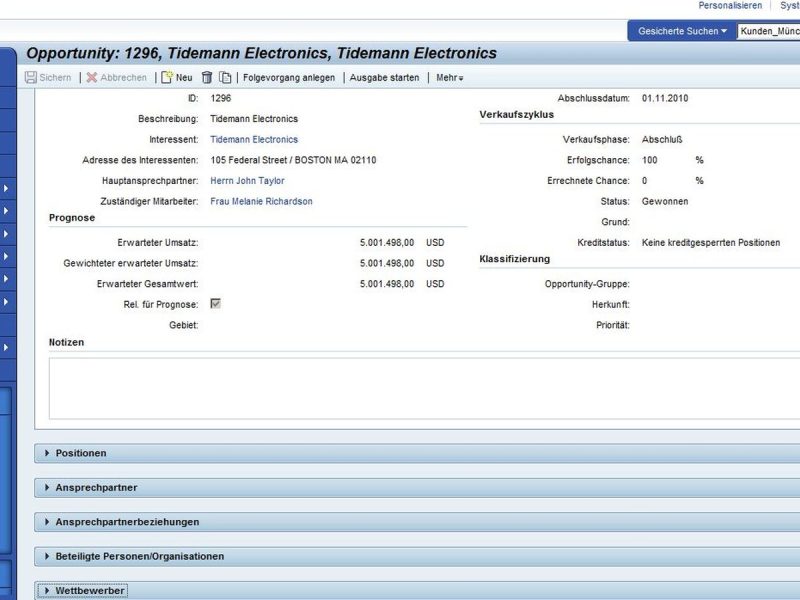This screenshot has width=800, height=600.
Task: Select the Erfolgschance value 100
Action: 649,160
